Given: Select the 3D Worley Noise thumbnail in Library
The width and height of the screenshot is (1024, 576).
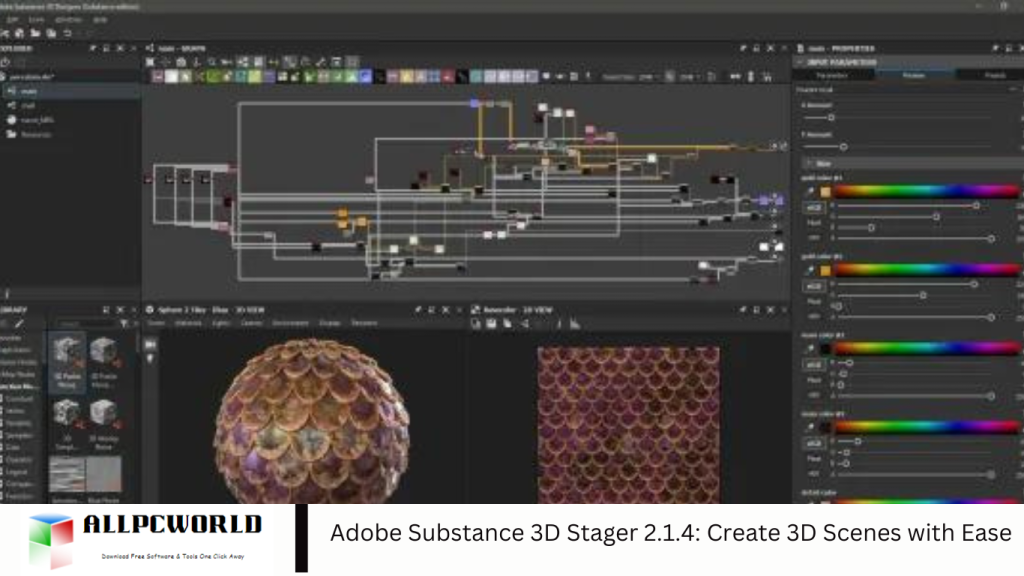Looking at the screenshot, I should pos(103,424).
